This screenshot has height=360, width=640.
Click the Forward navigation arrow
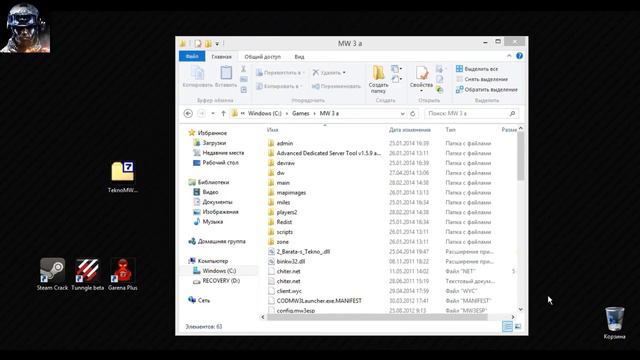(x=201, y=113)
